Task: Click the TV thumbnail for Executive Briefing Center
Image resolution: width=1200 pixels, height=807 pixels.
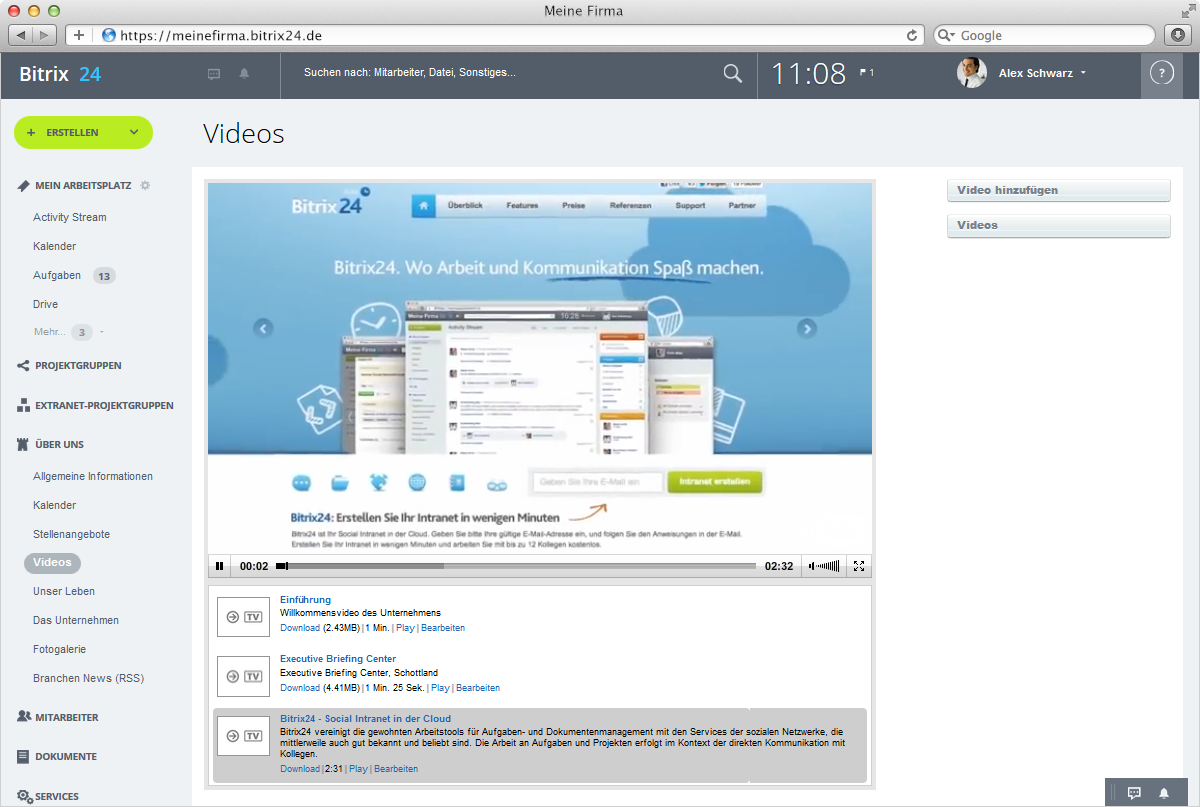Action: (244, 677)
